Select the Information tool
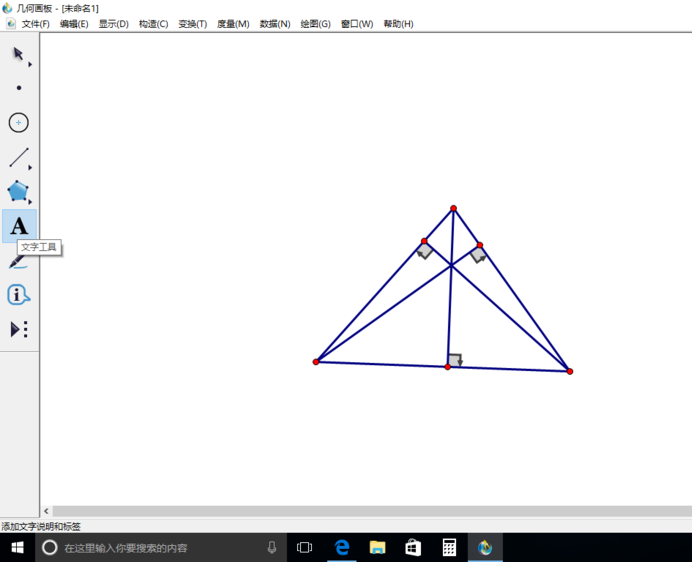 point(19,294)
